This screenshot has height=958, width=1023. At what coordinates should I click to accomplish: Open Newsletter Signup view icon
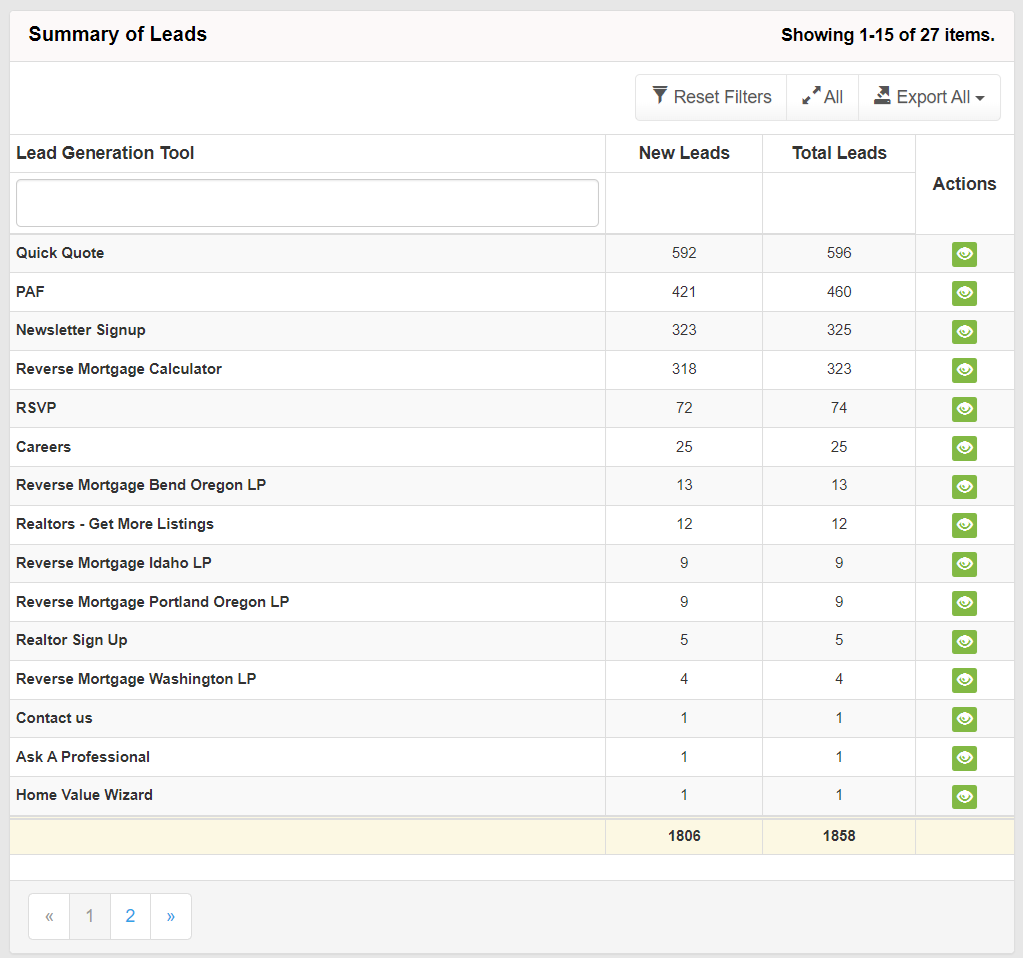[x=964, y=332]
